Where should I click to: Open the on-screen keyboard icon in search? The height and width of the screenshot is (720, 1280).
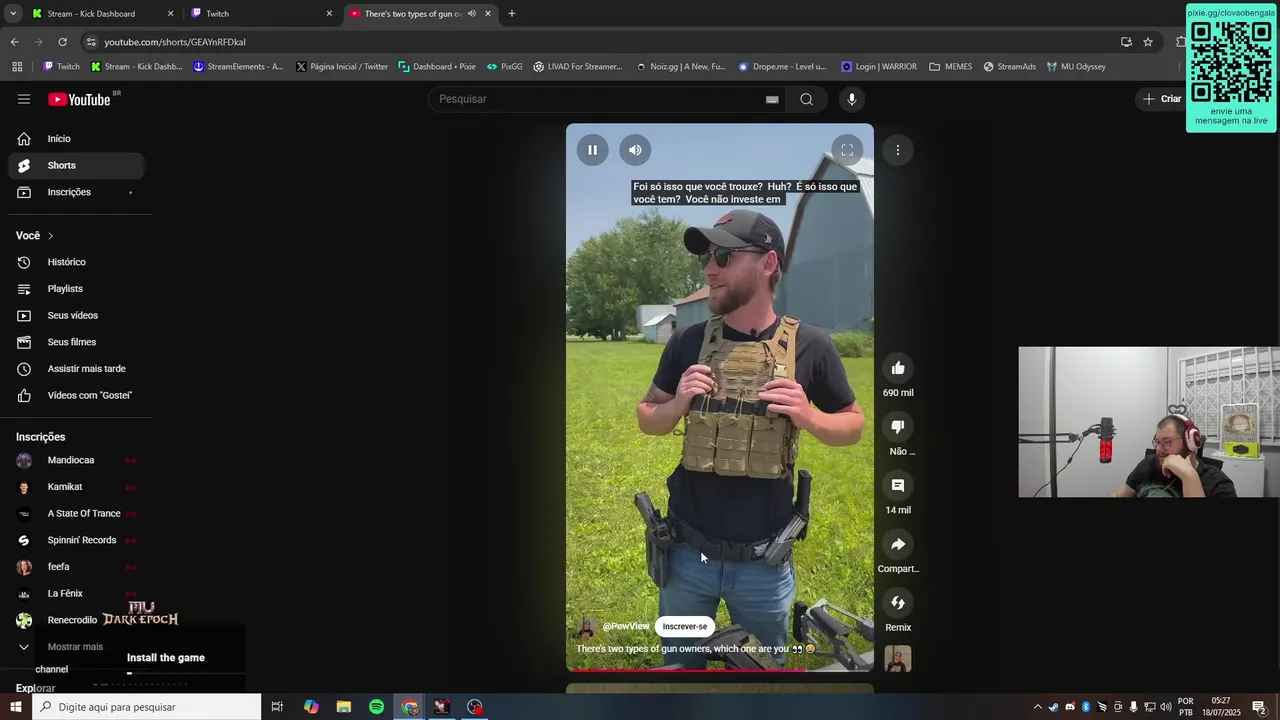click(x=772, y=99)
